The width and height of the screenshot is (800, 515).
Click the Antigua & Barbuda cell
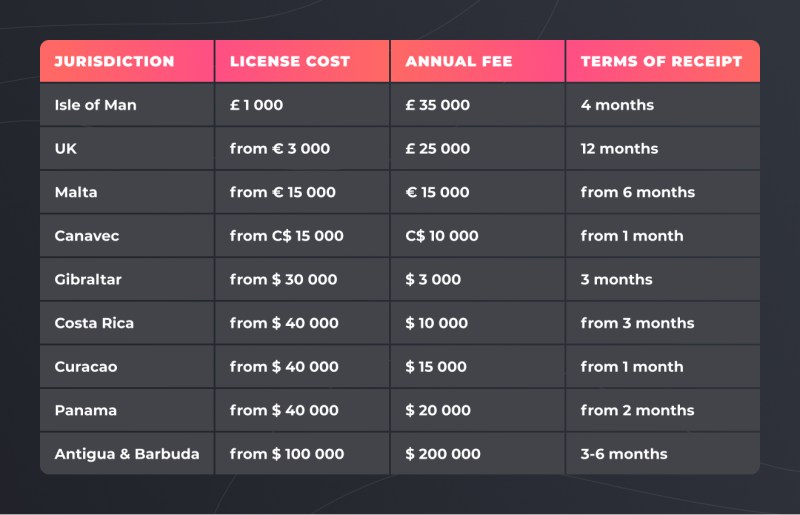127,454
